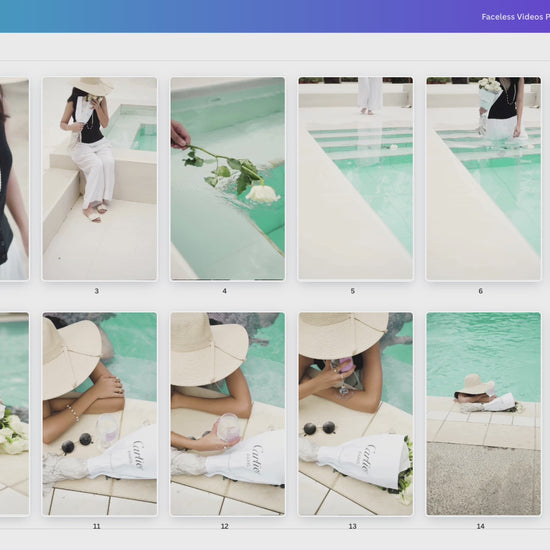Open page 11 thumbnail with sunglasses and Cartier bag
This screenshot has height=550, width=550.
click(100, 414)
